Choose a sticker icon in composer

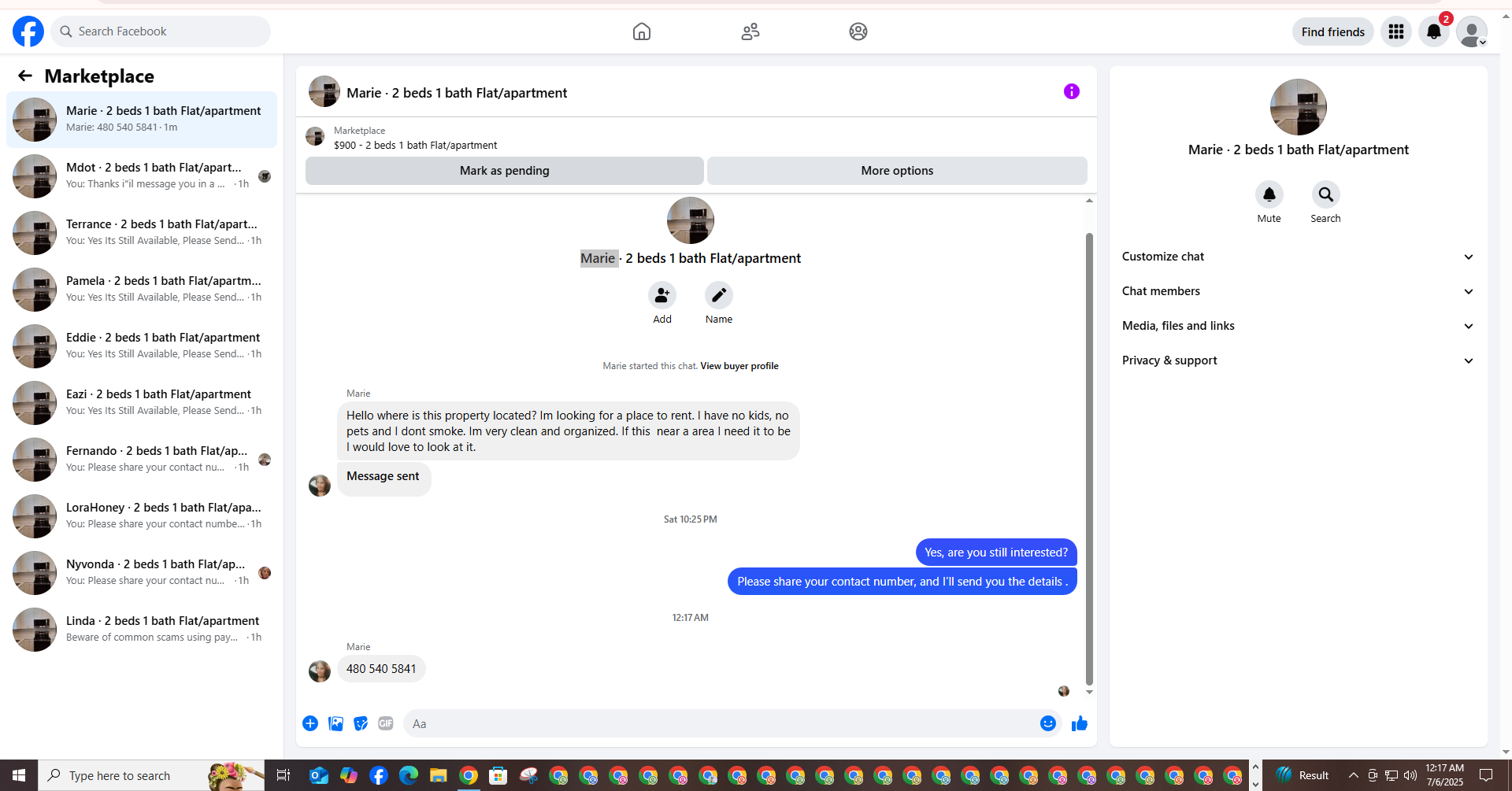coord(361,723)
